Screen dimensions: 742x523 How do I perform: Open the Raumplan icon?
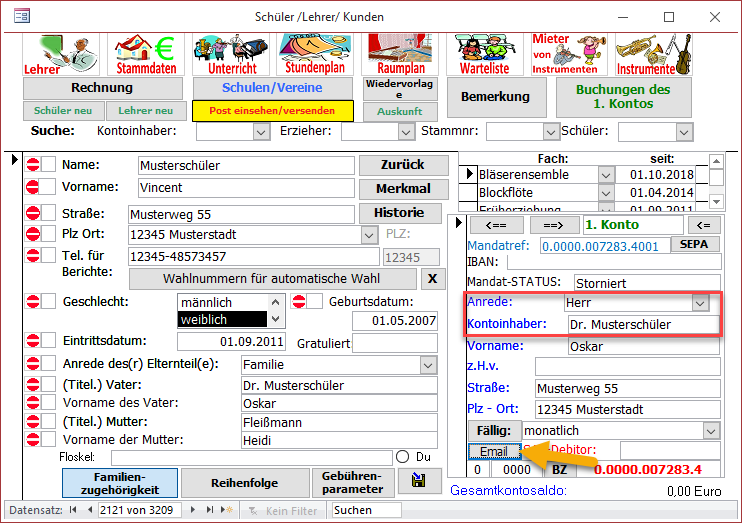coord(400,54)
